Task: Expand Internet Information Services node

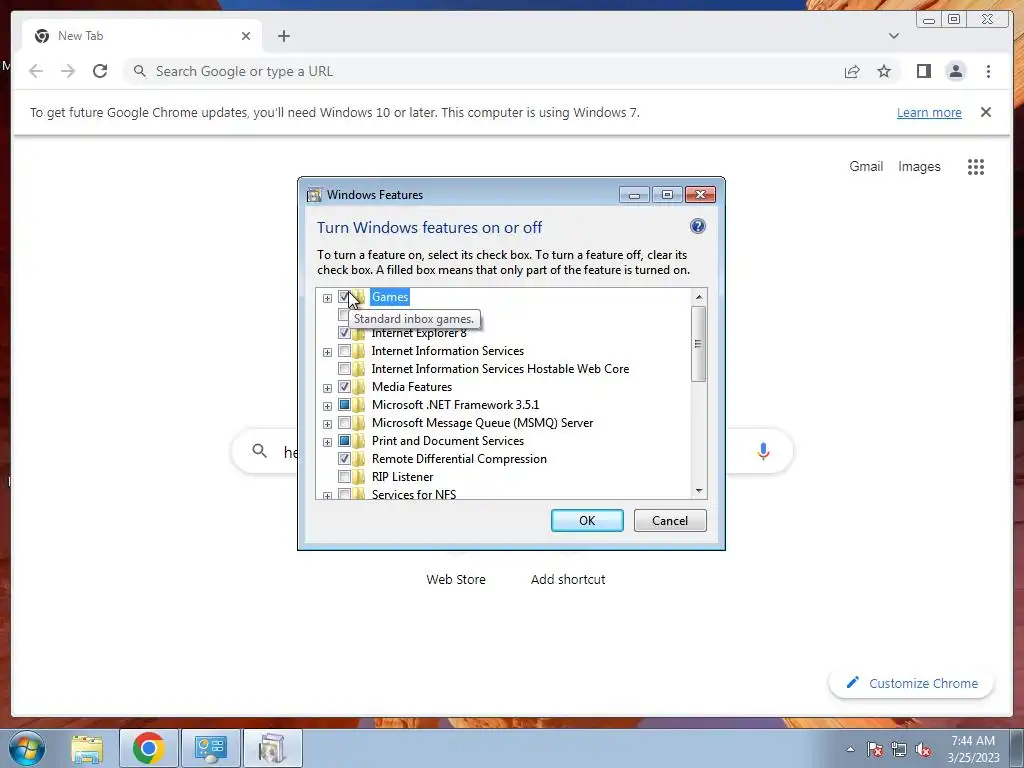Action: coord(327,353)
